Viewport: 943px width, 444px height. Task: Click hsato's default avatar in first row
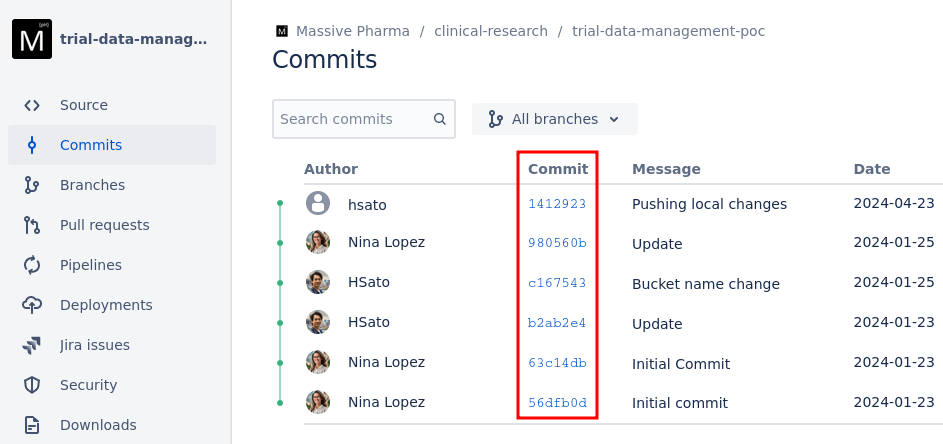(318, 204)
